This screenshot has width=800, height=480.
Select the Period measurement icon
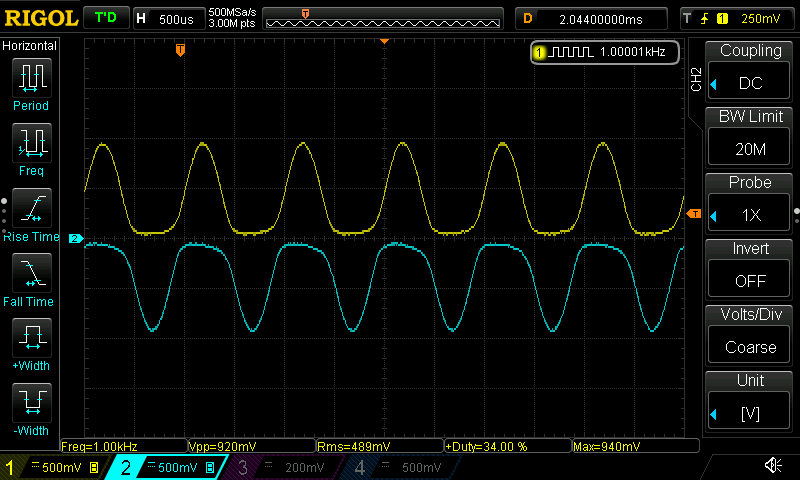(x=32, y=78)
